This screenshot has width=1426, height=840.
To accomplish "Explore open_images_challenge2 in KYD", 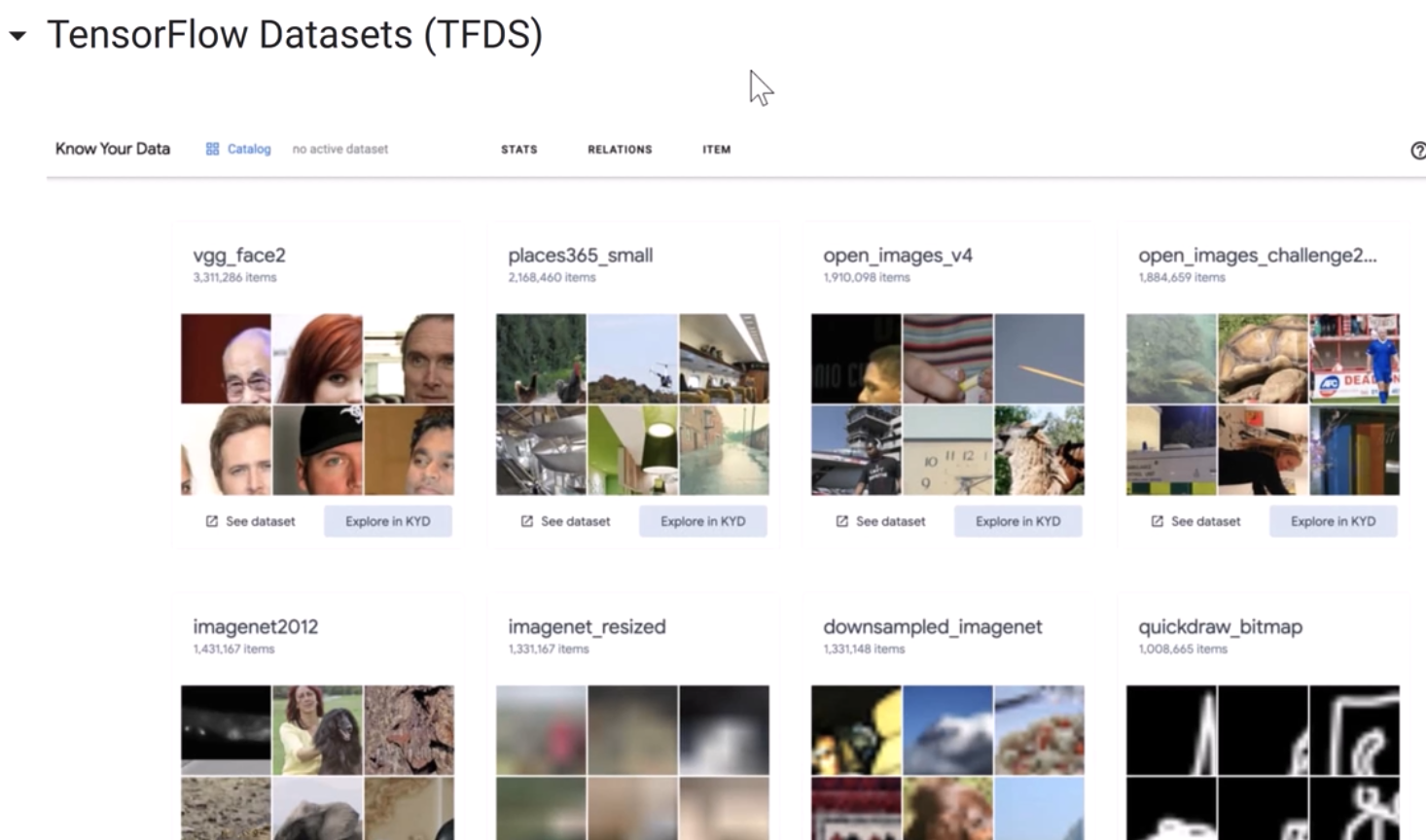I will pyautogui.click(x=1333, y=521).
